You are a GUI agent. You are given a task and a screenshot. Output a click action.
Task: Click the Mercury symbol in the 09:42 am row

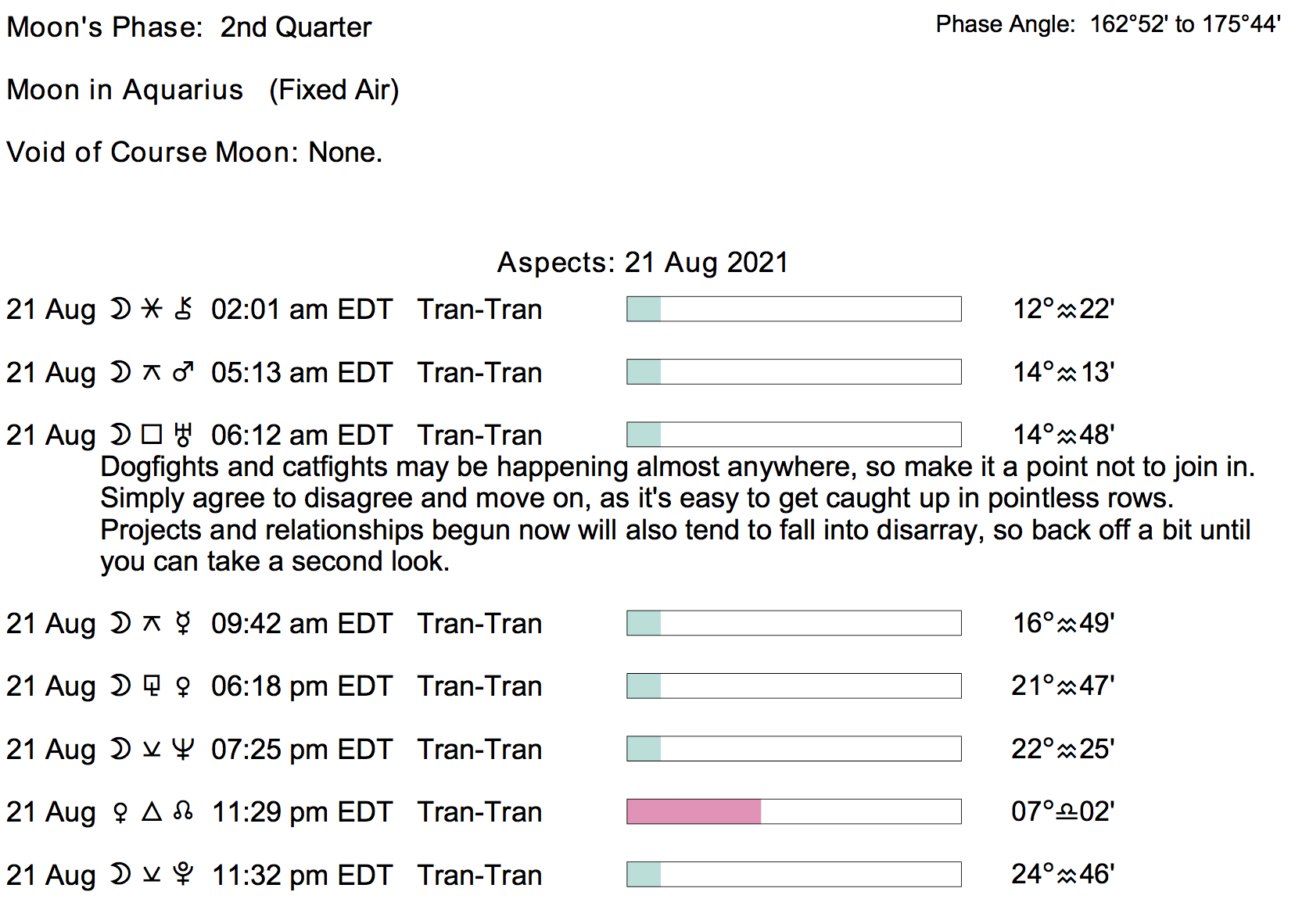[183, 624]
